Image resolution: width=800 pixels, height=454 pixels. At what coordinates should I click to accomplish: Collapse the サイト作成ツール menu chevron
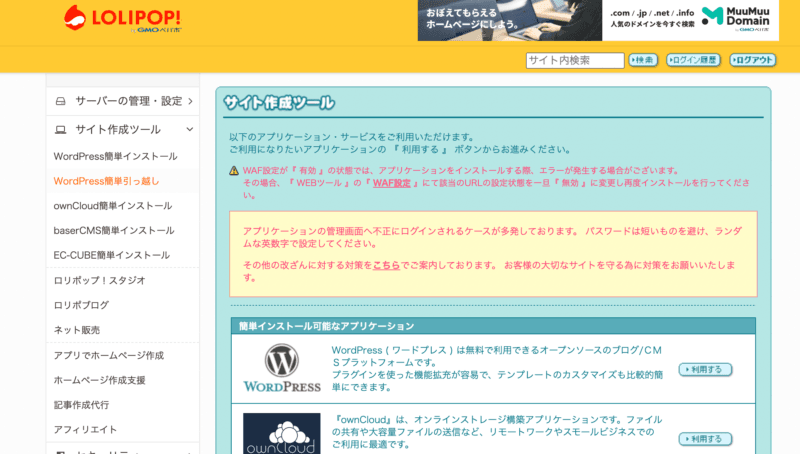pos(188,130)
